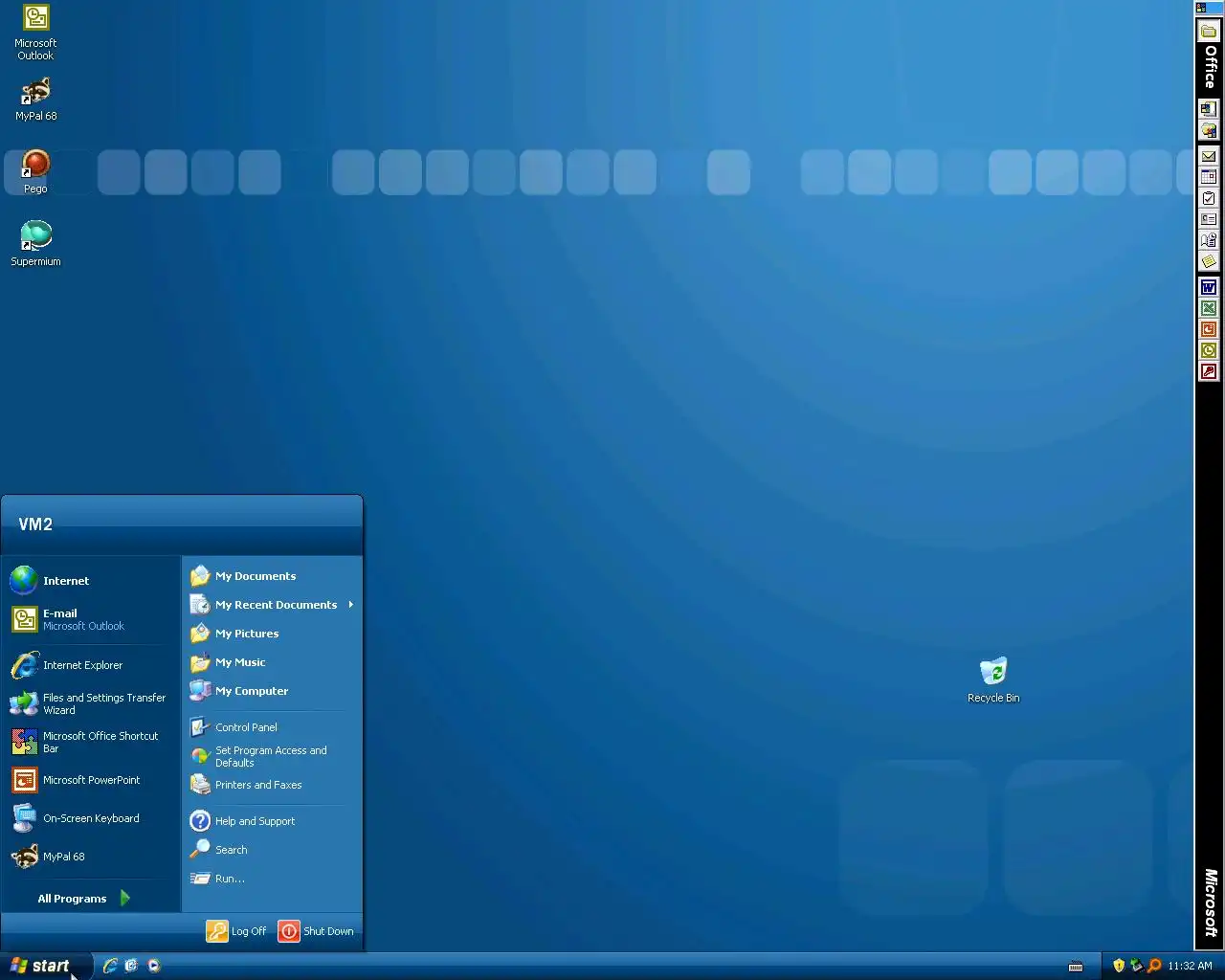The width and height of the screenshot is (1225, 980).
Task: Click the orange magnifier tray icon
Action: pos(1154,966)
